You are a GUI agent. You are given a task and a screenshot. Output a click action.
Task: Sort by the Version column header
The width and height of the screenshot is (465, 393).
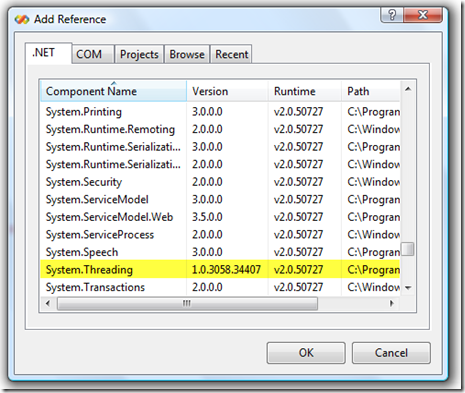pos(227,91)
